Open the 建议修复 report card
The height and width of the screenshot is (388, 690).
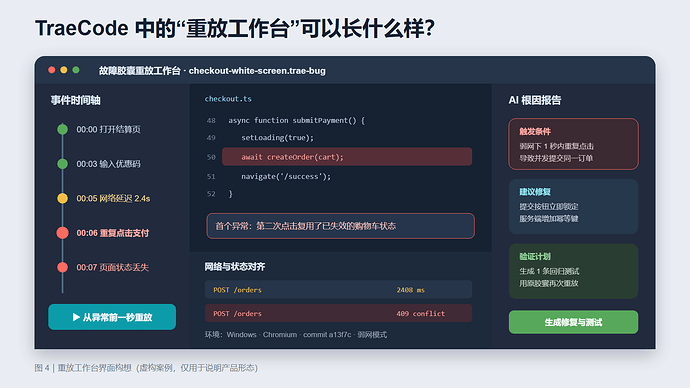click(x=573, y=206)
